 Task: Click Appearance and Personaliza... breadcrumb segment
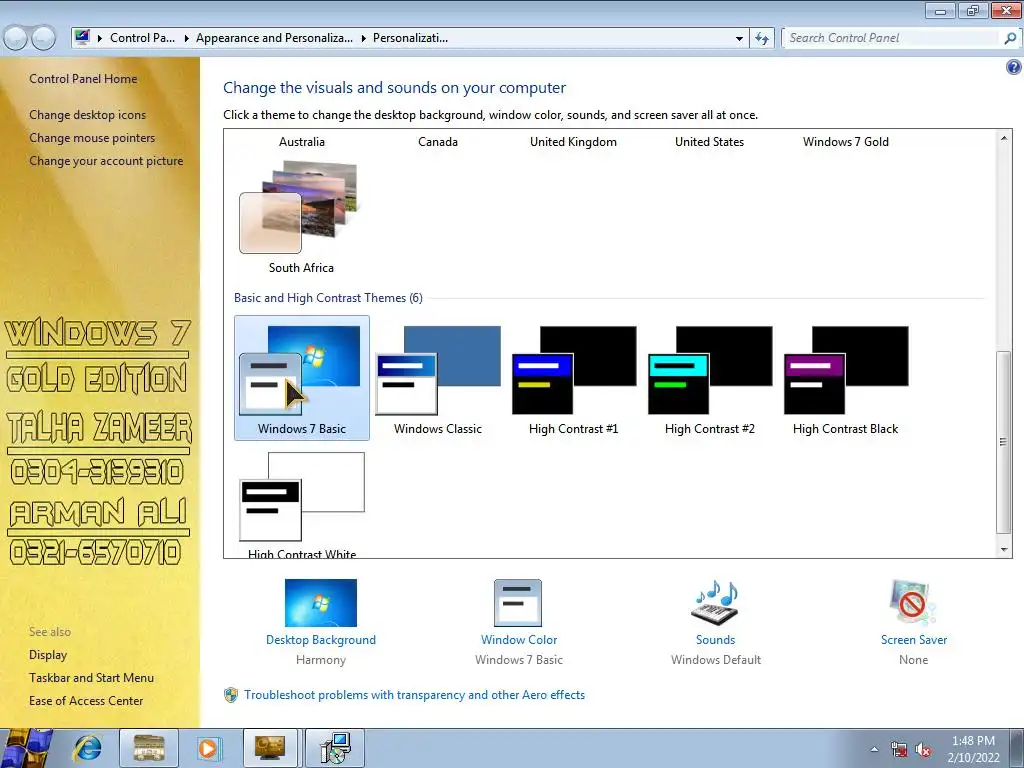point(274,38)
